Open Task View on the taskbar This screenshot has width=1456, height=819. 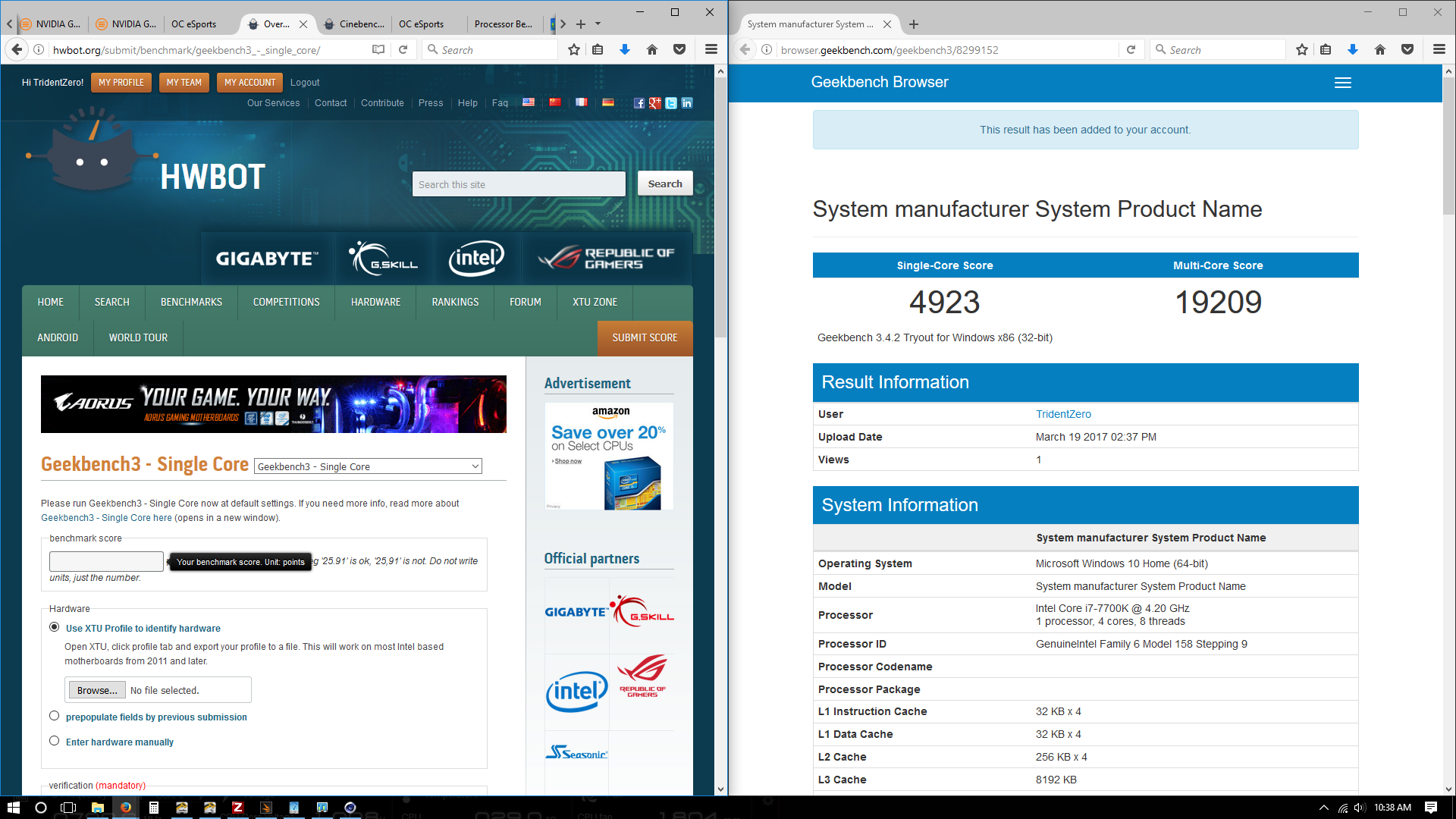point(68,808)
